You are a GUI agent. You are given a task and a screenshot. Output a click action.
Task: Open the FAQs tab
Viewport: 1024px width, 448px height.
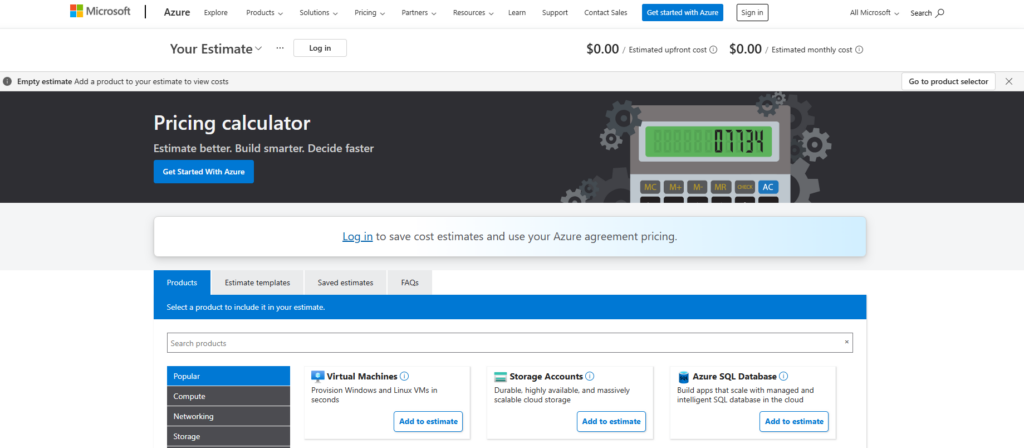pos(410,283)
